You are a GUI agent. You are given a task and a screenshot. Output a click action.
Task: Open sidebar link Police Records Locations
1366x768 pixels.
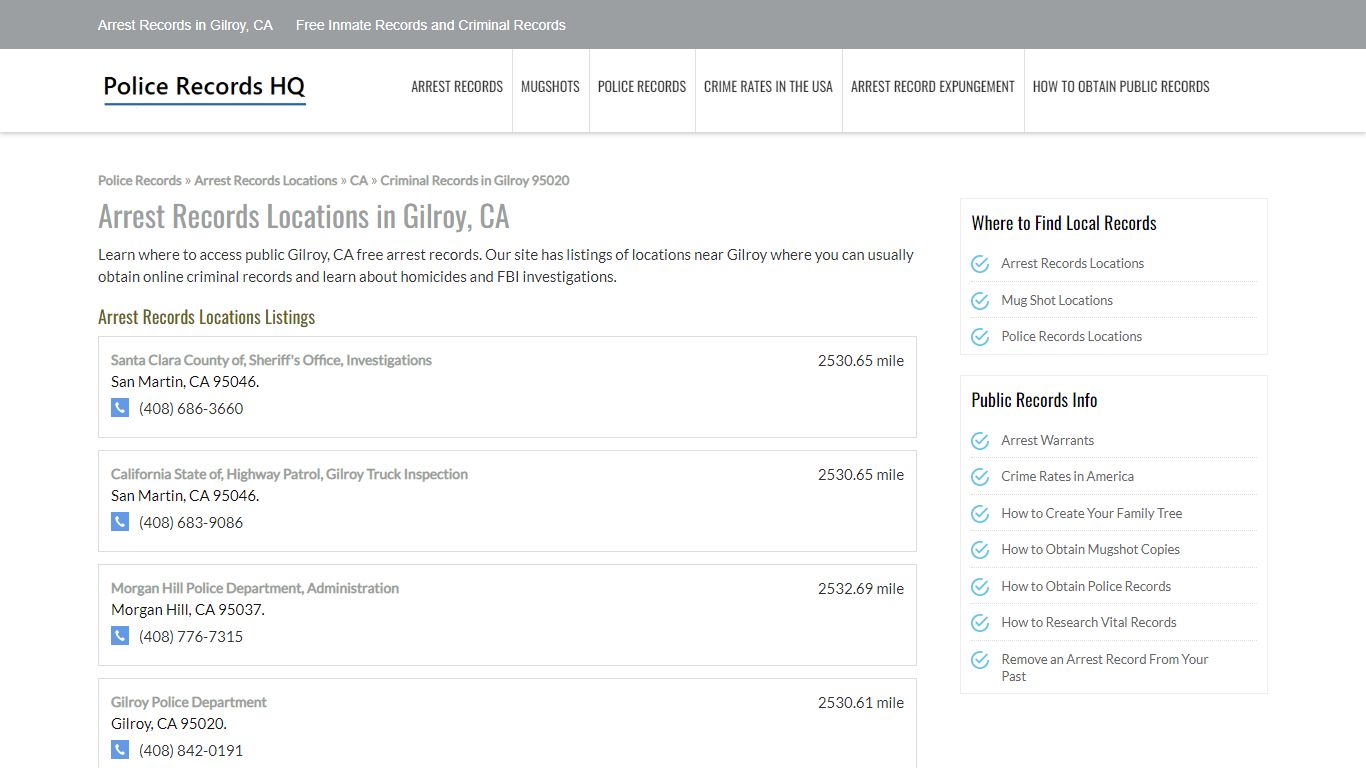[1071, 336]
